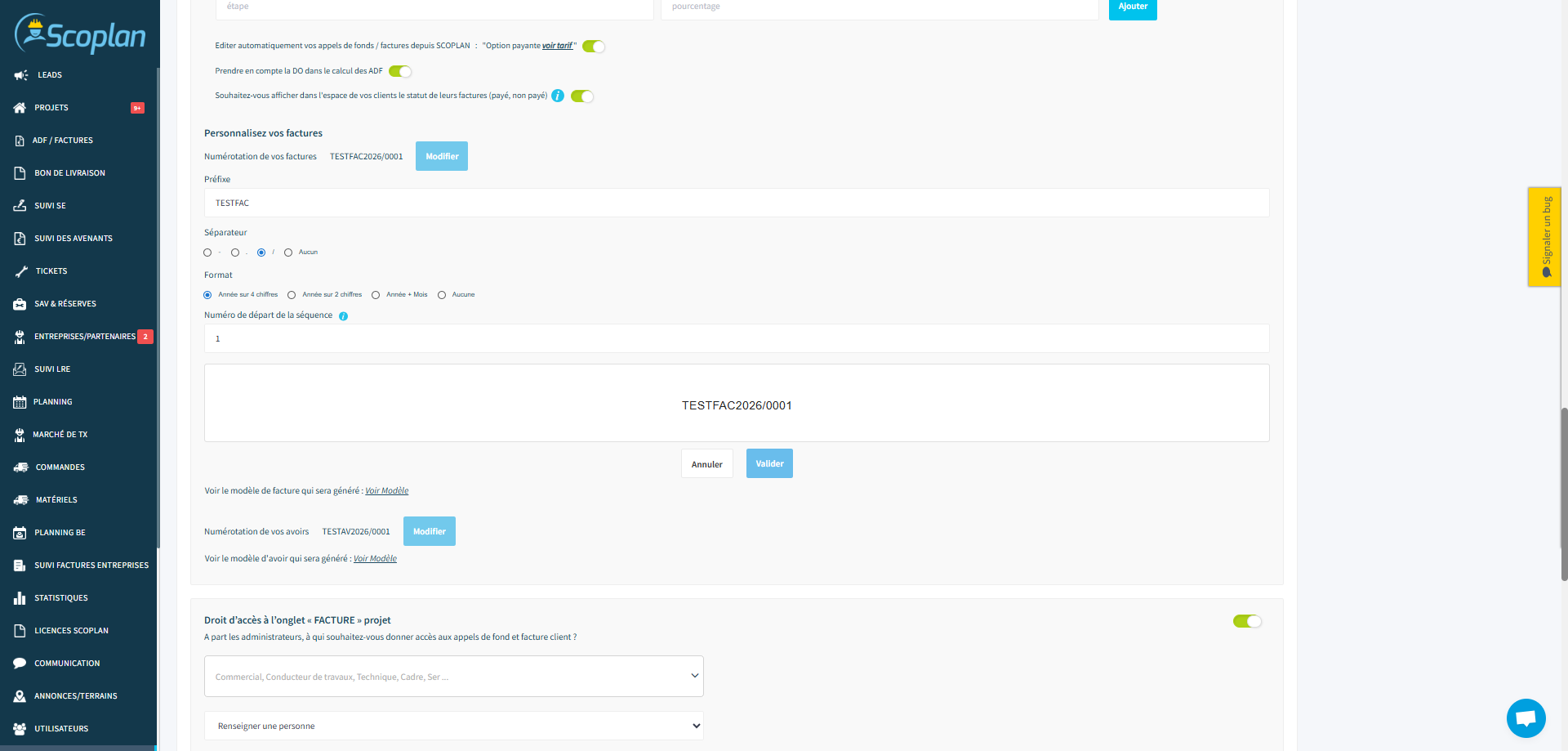Open the Renseigner une personne dropdown
This screenshot has width=1568, height=751.
[x=453, y=726]
